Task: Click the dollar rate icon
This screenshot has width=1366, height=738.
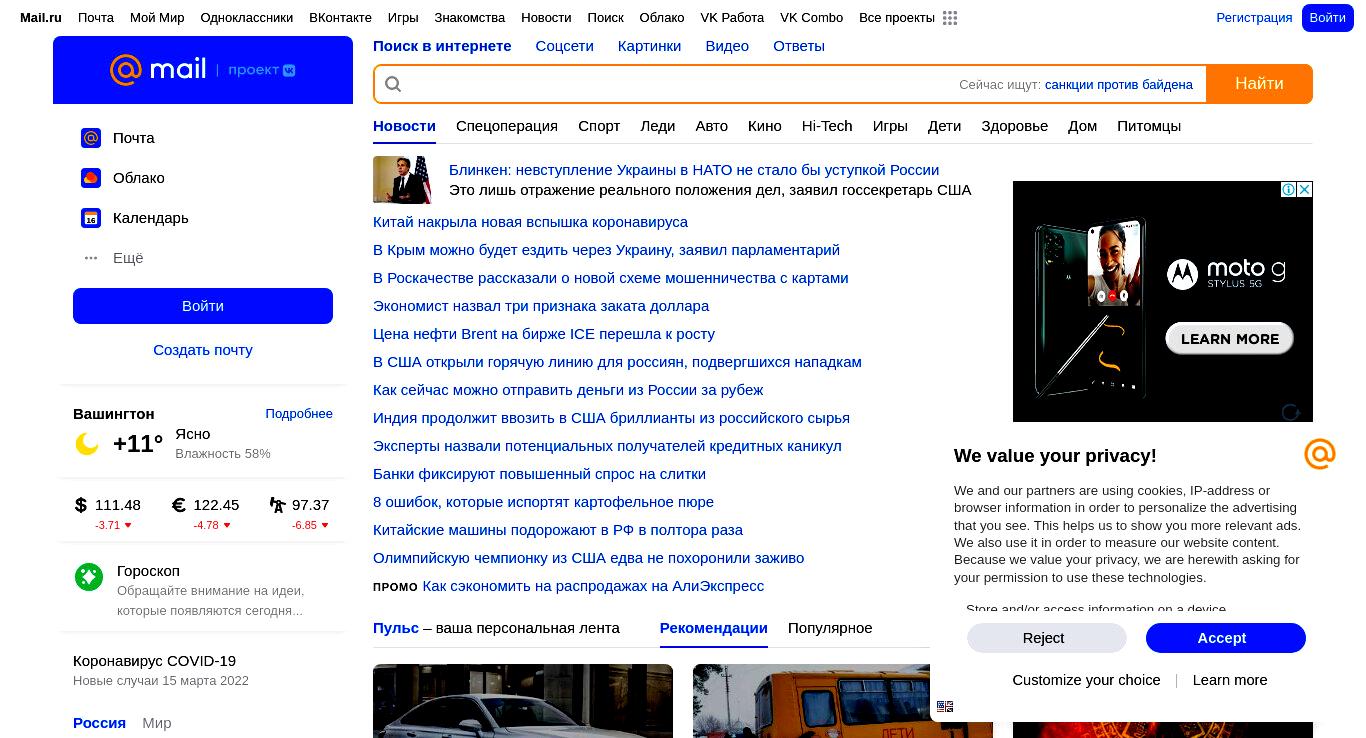Action: tap(81, 505)
